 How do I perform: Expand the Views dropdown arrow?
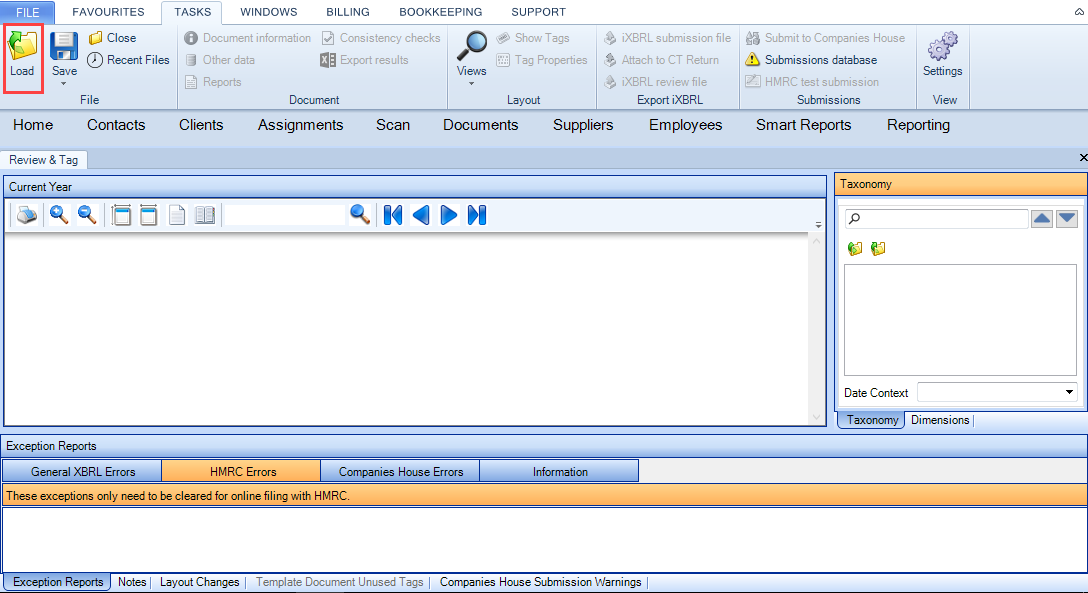[472, 84]
